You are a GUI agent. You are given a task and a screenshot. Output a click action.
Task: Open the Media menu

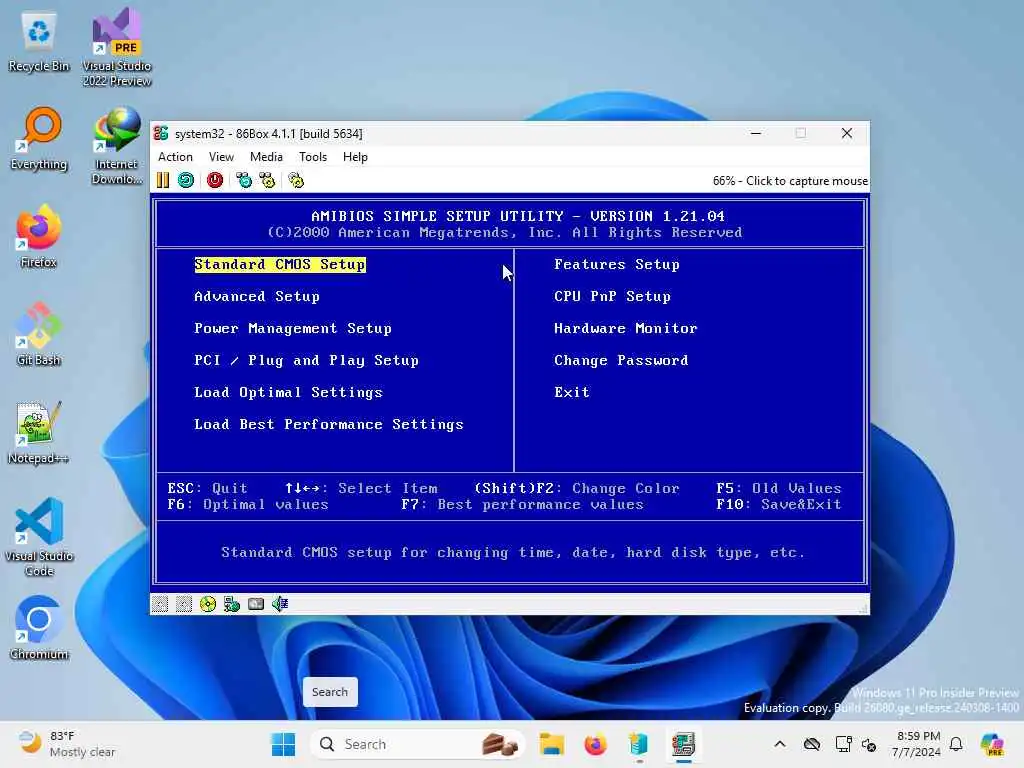pyautogui.click(x=266, y=157)
